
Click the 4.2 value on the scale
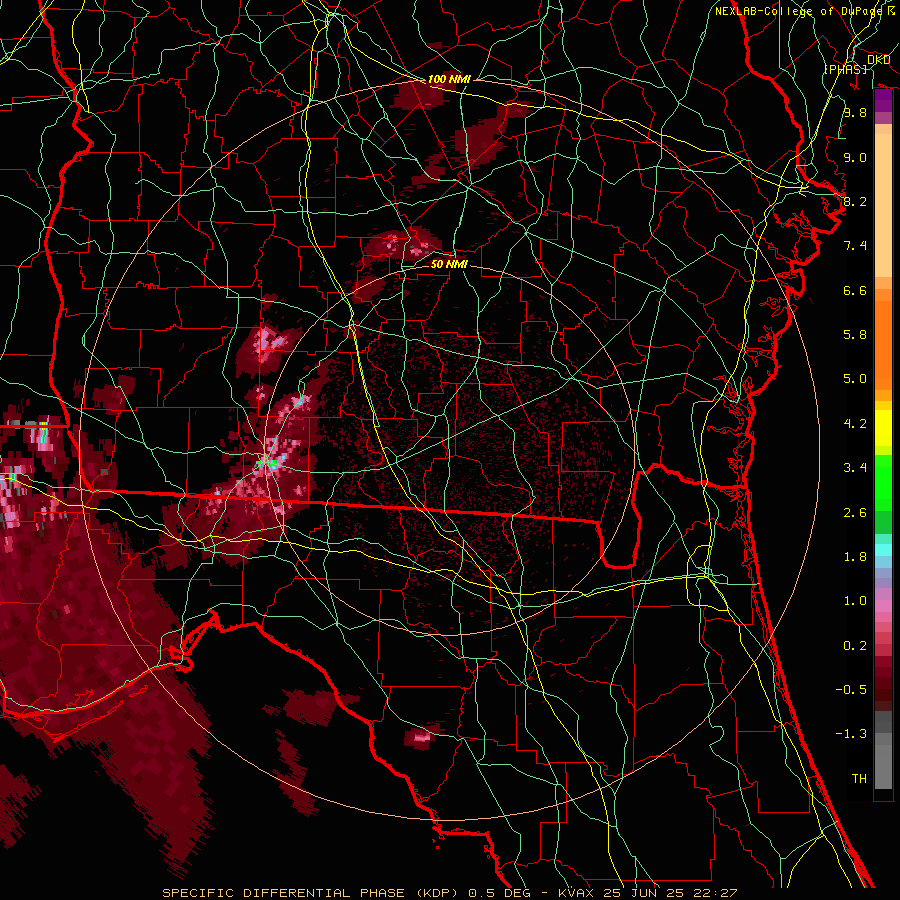[855, 424]
